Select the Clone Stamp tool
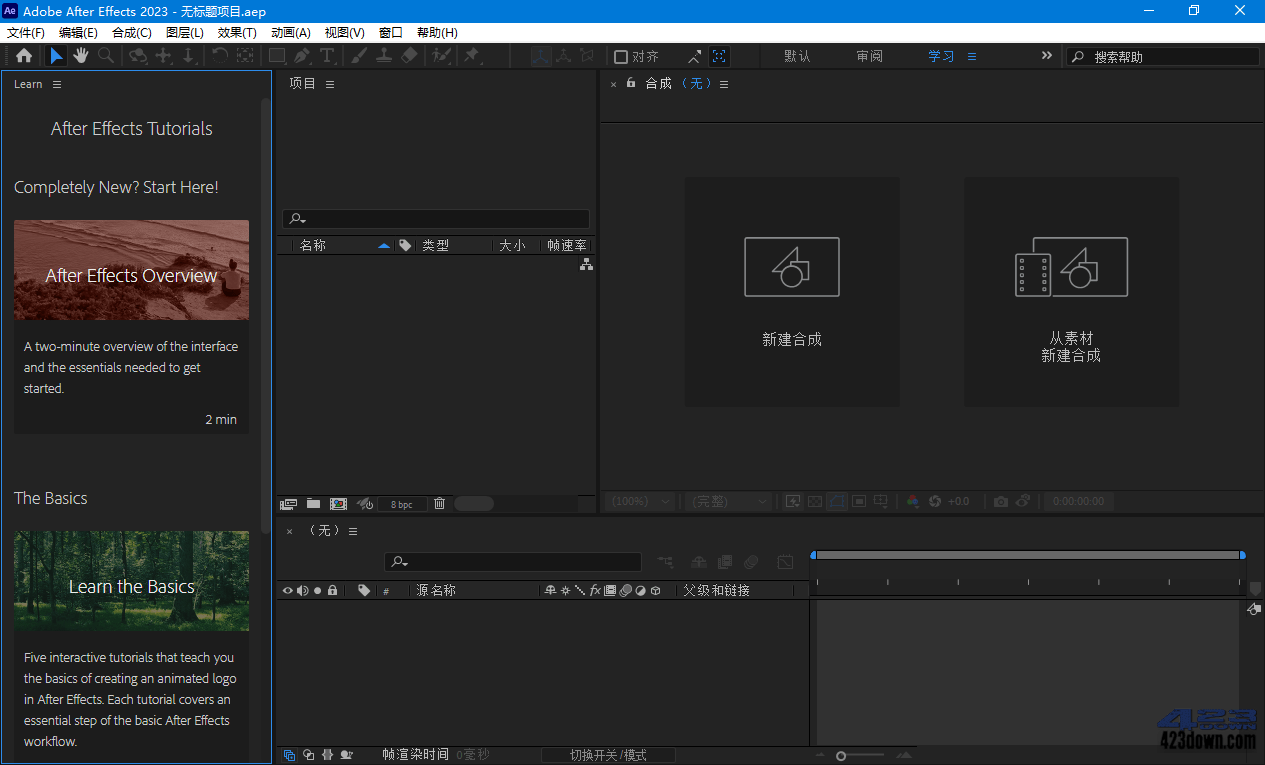Image resolution: width=1265 pixels, height=765 pixels. tap(385, 56)
